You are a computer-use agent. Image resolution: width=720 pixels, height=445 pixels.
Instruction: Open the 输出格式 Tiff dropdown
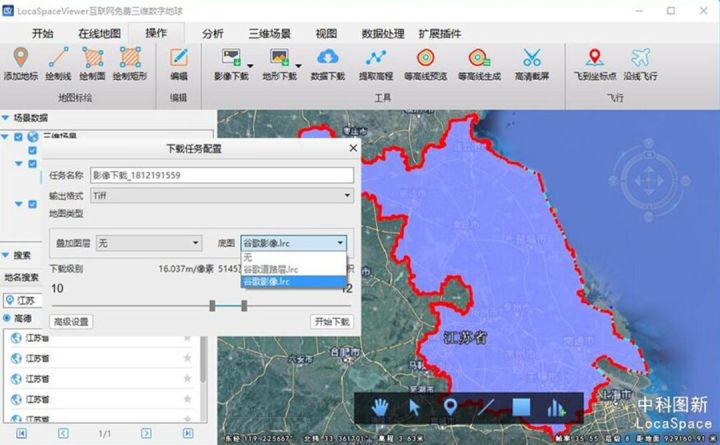coord(221,196)
